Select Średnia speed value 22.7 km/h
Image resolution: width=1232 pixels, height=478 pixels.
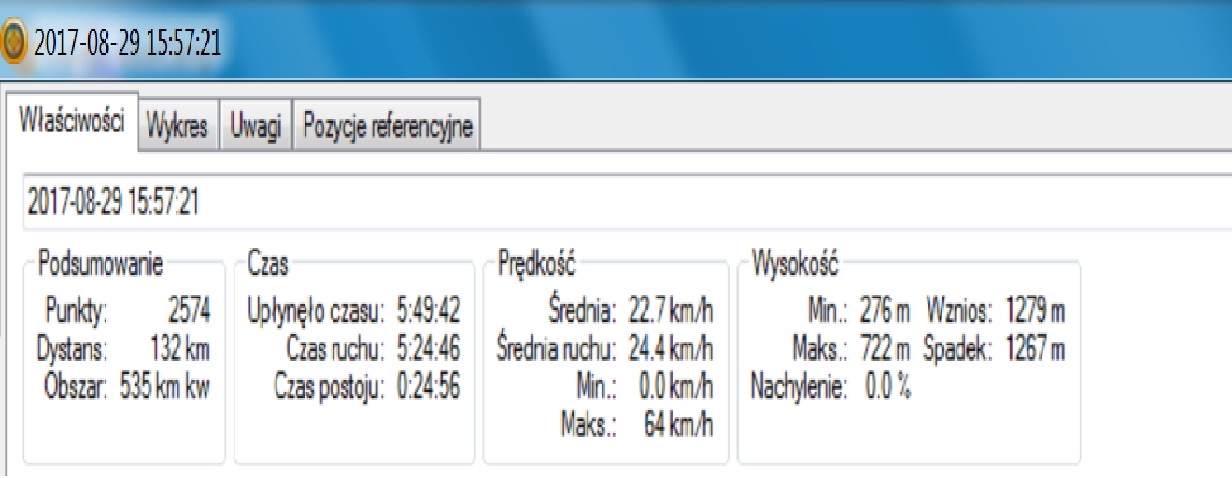coord(669,311)
